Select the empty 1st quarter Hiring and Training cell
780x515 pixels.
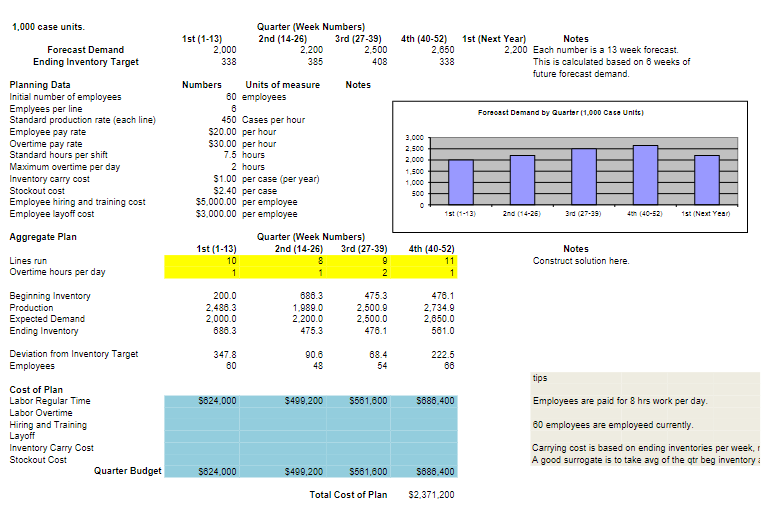(202, 425)
